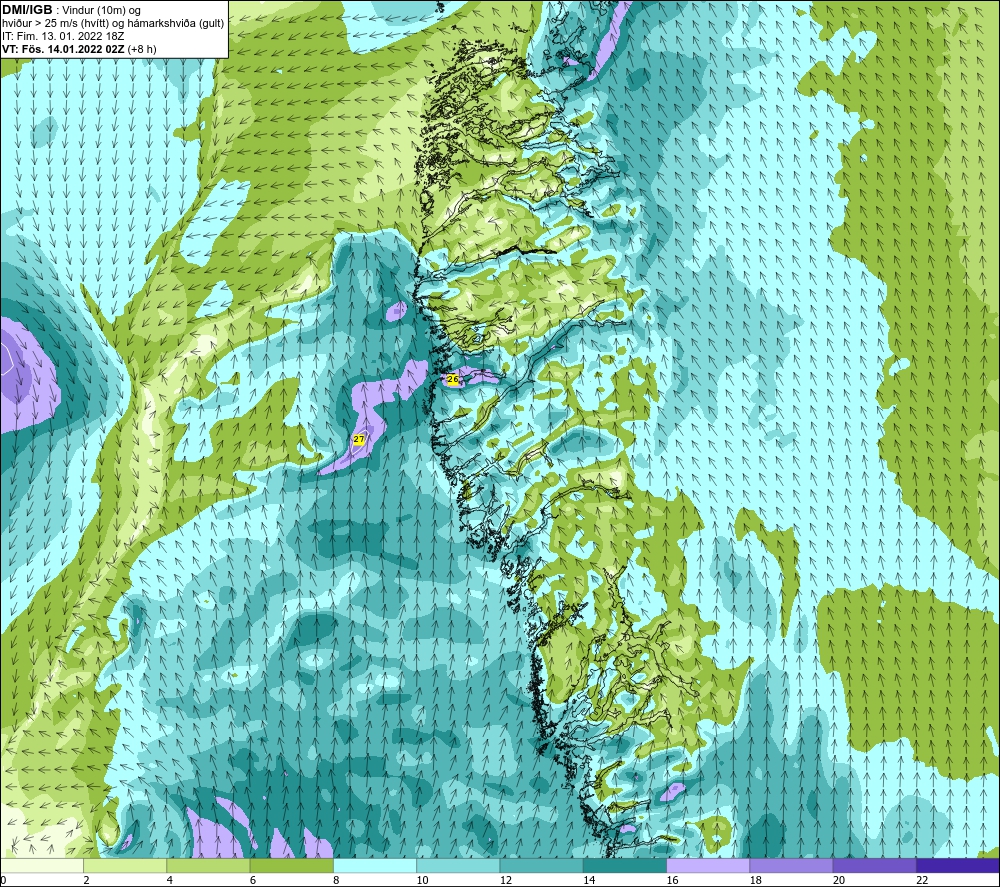Pick the 4–6 m/s green swatch
Screen dimensions: 1000x887
tap(208, 865)
